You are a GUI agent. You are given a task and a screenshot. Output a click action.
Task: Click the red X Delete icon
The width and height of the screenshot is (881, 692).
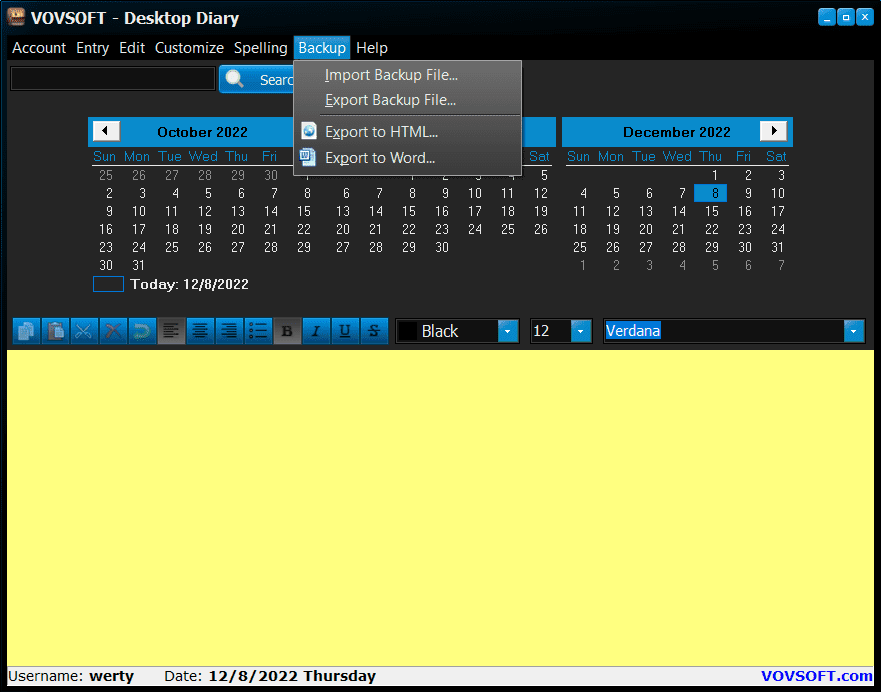click(113, 331)
